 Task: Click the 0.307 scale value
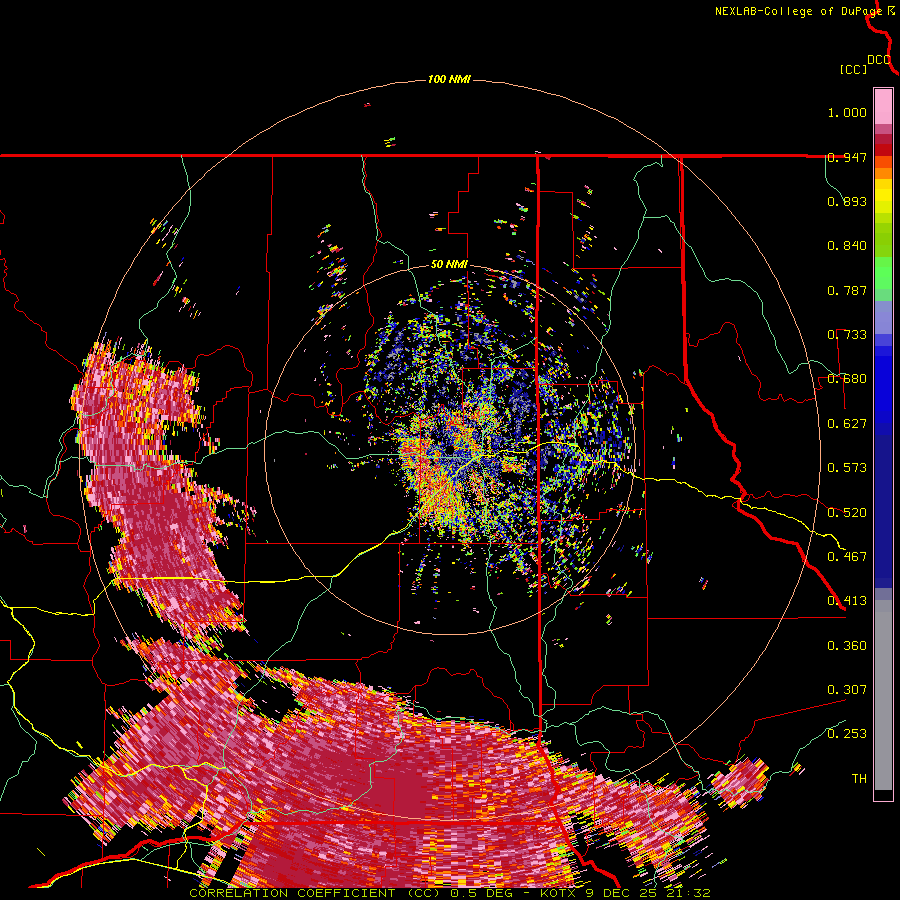(x=847, y=690)
